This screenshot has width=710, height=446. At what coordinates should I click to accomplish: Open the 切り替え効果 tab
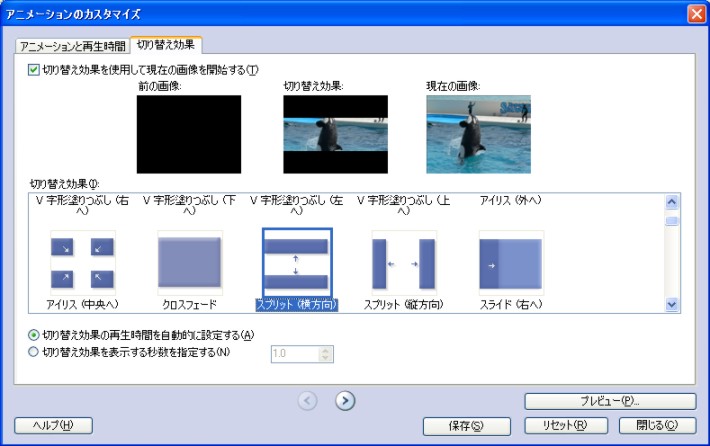click(x=166, y=44)
